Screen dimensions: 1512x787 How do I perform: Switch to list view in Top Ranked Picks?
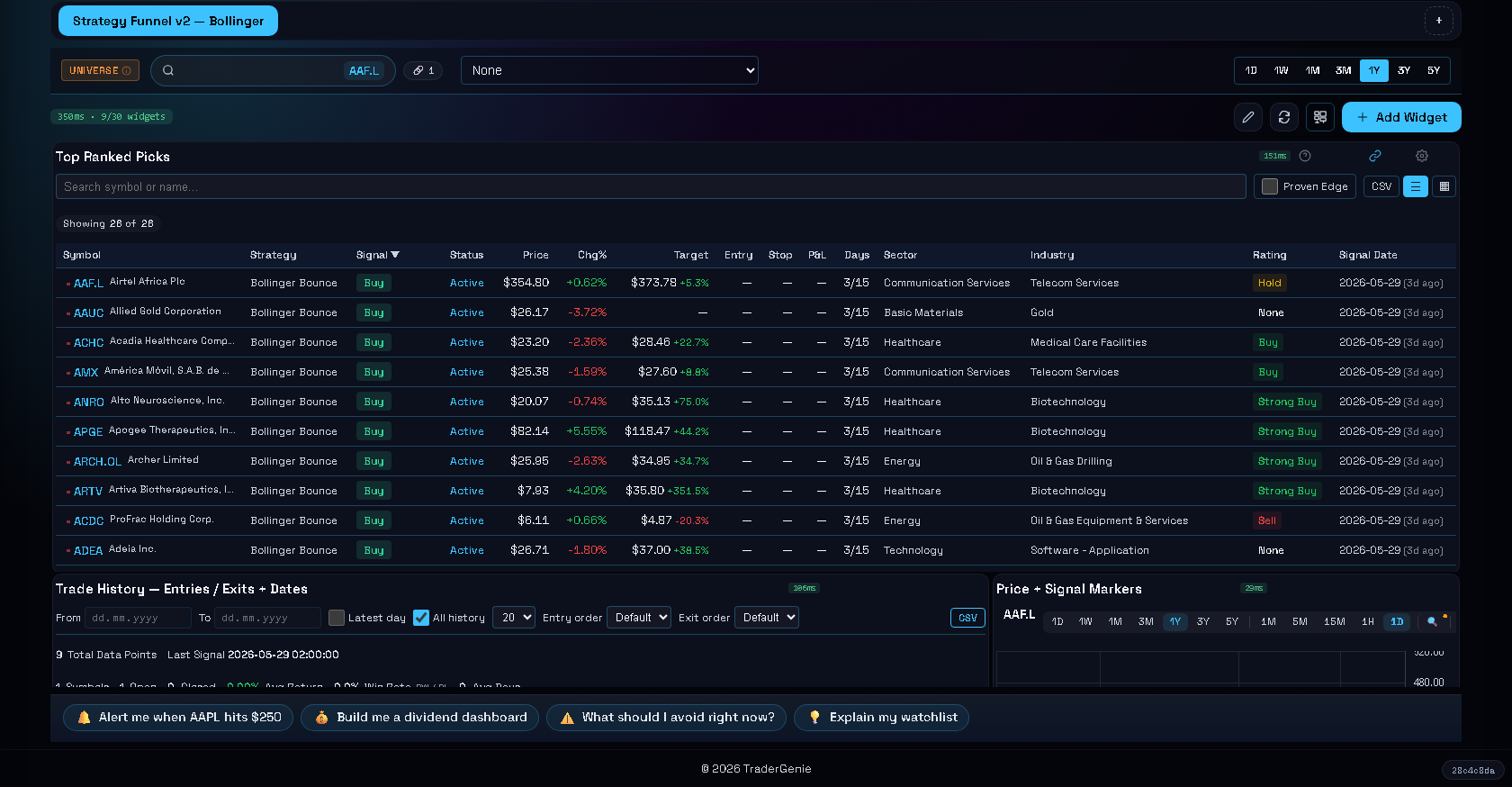click(x=1416, y=186)
